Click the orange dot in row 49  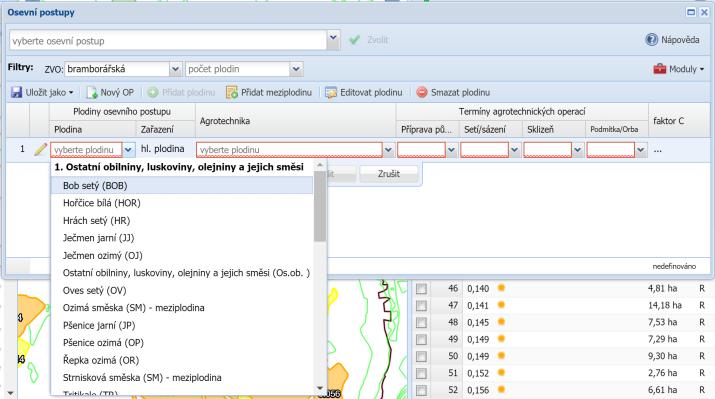pyautogui.click(x=501, y=339)
